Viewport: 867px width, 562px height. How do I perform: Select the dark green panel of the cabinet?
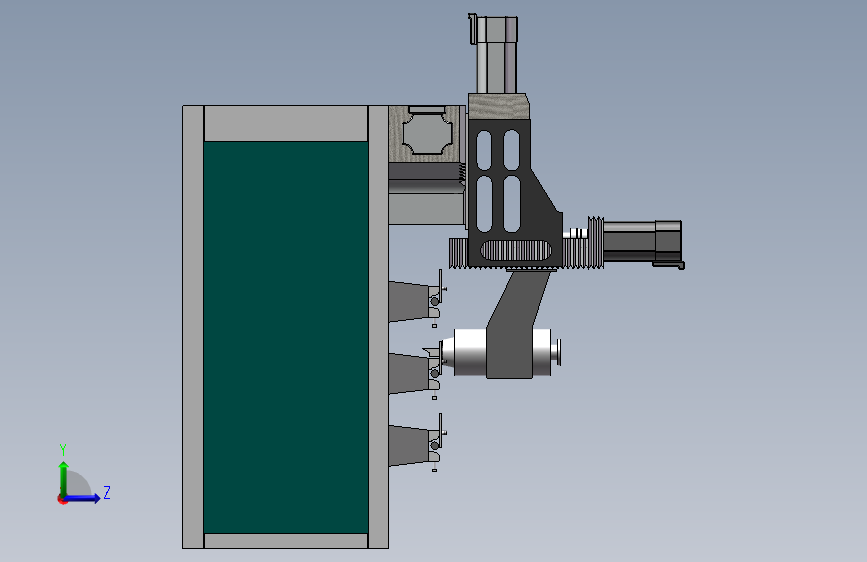click(x=286, y=337)
